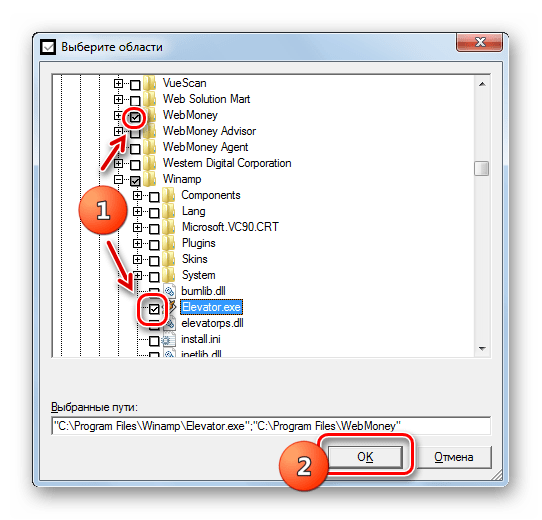Click the scrollbar down arrow
542x520 pixels.
tap(482, 349)
